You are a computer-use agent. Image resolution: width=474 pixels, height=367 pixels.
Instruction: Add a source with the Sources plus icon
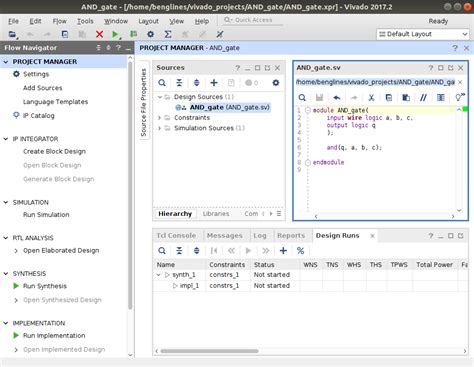[x=214, y=83]
